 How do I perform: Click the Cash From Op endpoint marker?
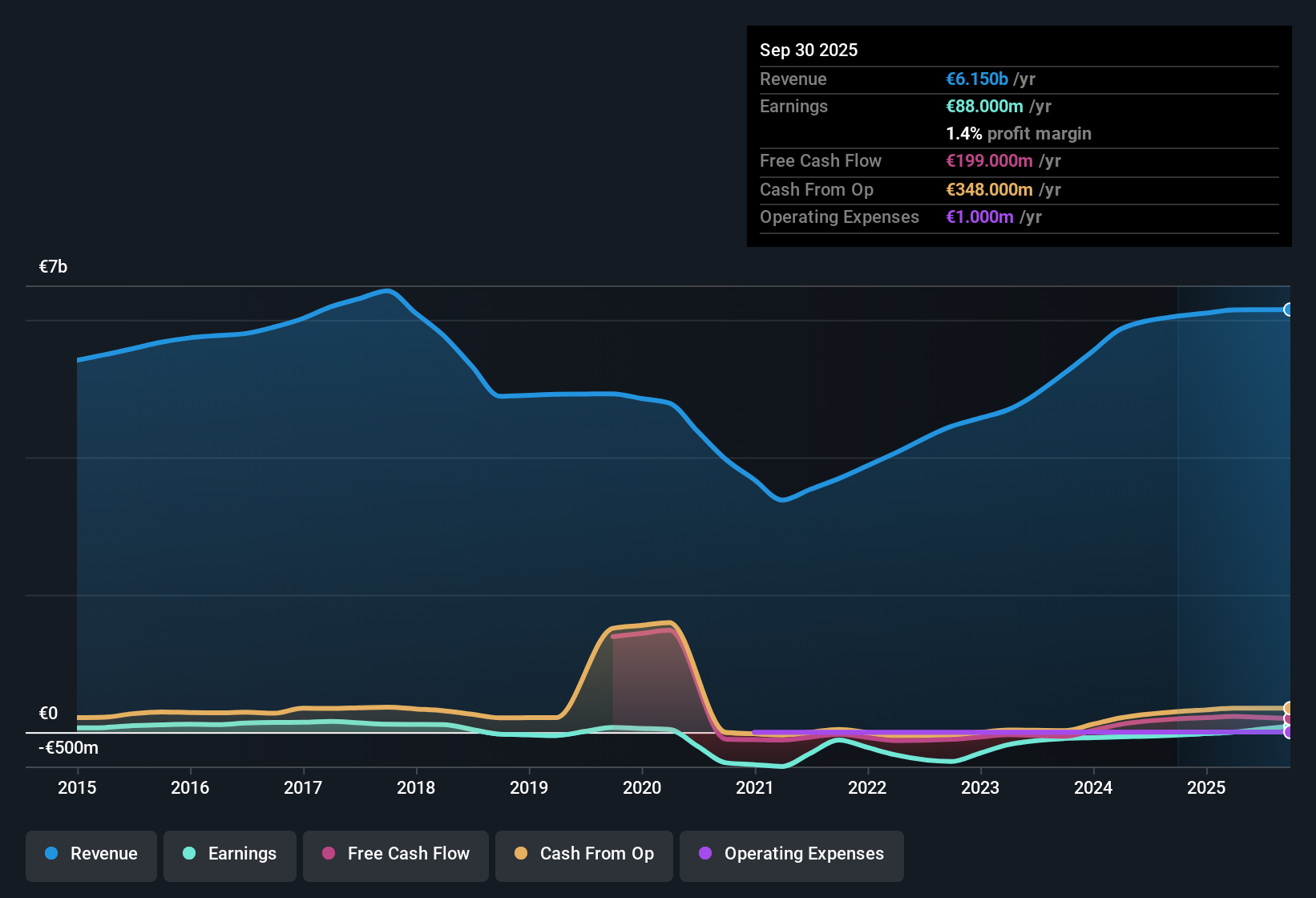pyautogui.click(x=1289, y=708)
